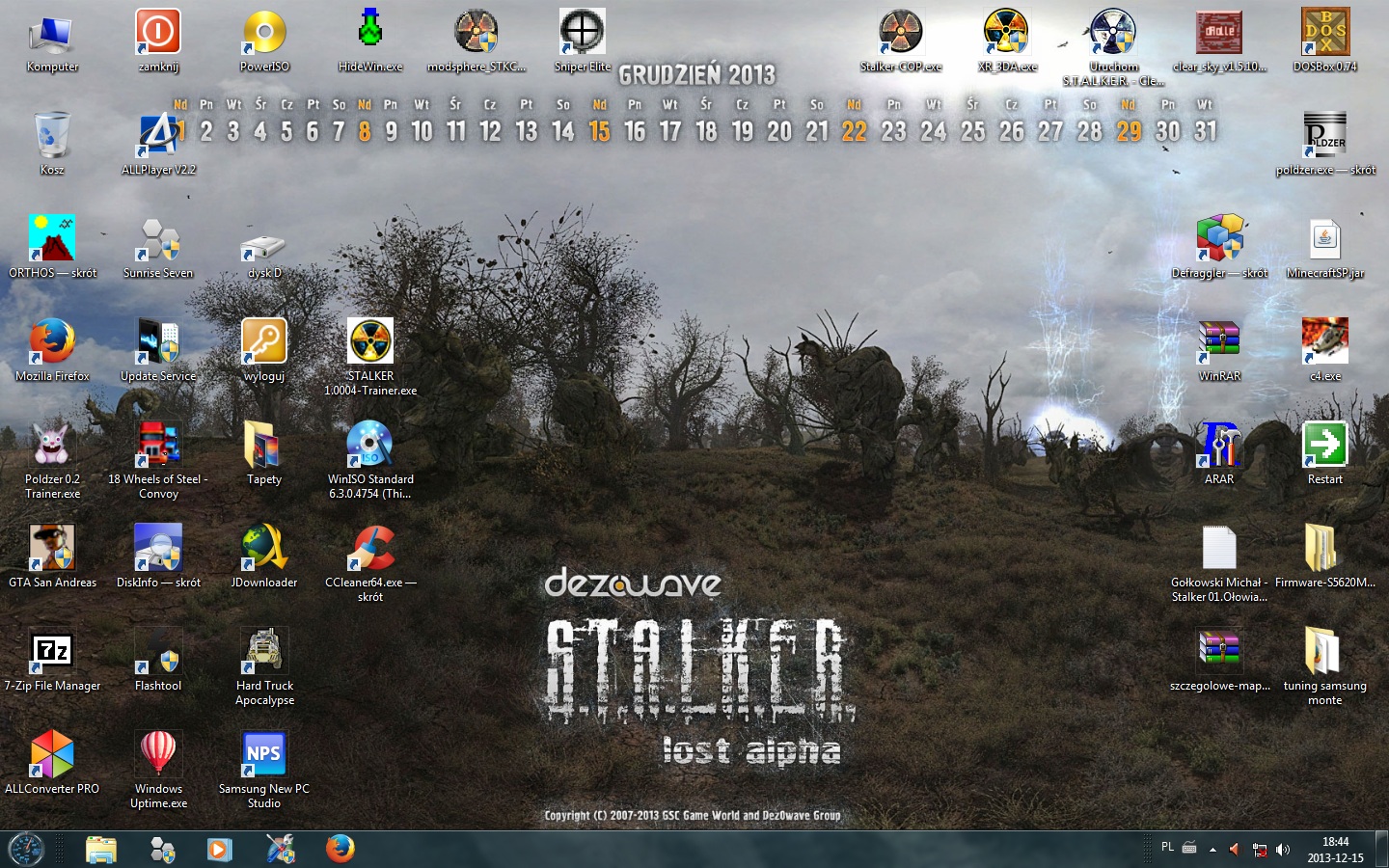Select the Poldzer 0.2 Trainer.exe icon
Screen dimensions: 1389x868
click(52, 461)
